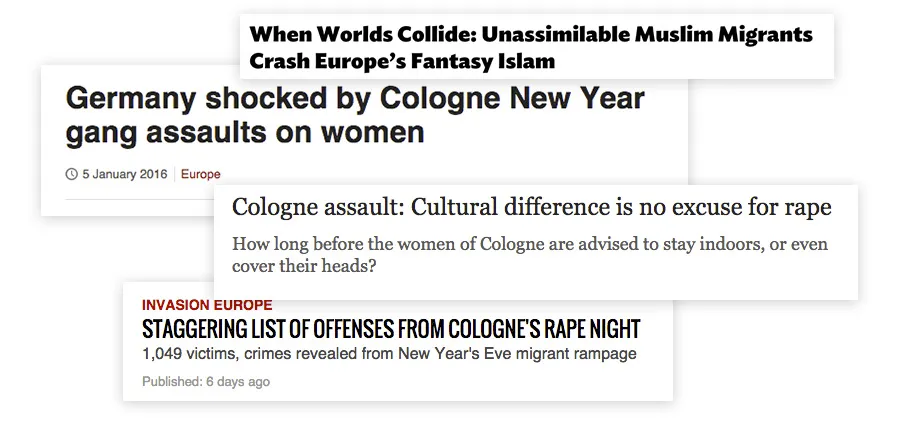The height and width of the screenshot is (425, 900).
Task: Click 'gang assaults on women' headline line
Action: [x=245, y=132]
